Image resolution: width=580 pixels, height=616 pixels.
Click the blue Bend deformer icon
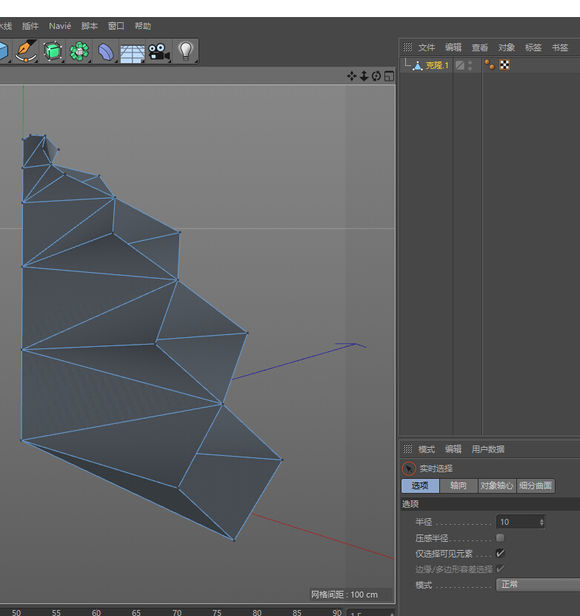click(105, 52)
